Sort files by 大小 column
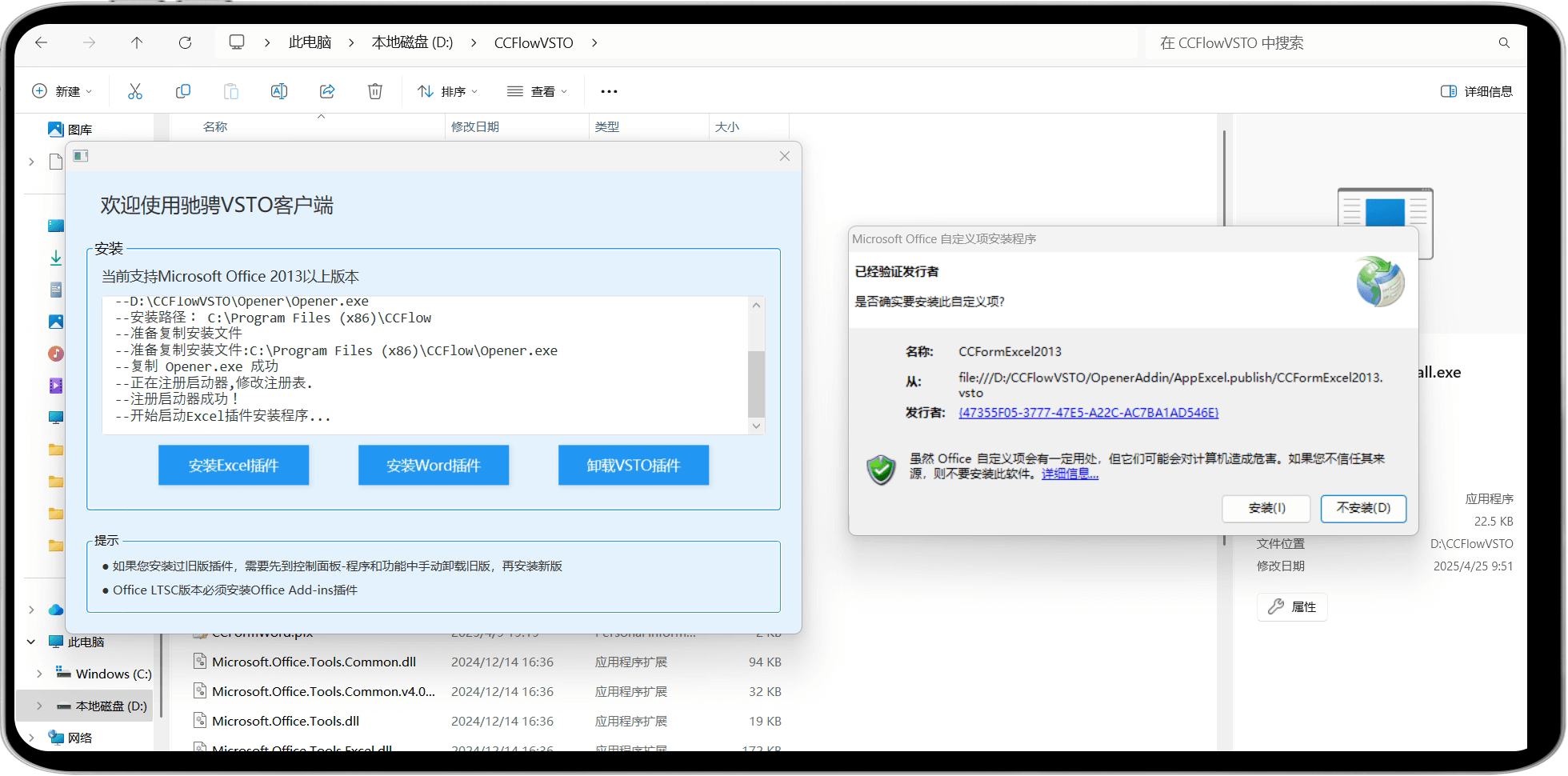 (727, 126)
